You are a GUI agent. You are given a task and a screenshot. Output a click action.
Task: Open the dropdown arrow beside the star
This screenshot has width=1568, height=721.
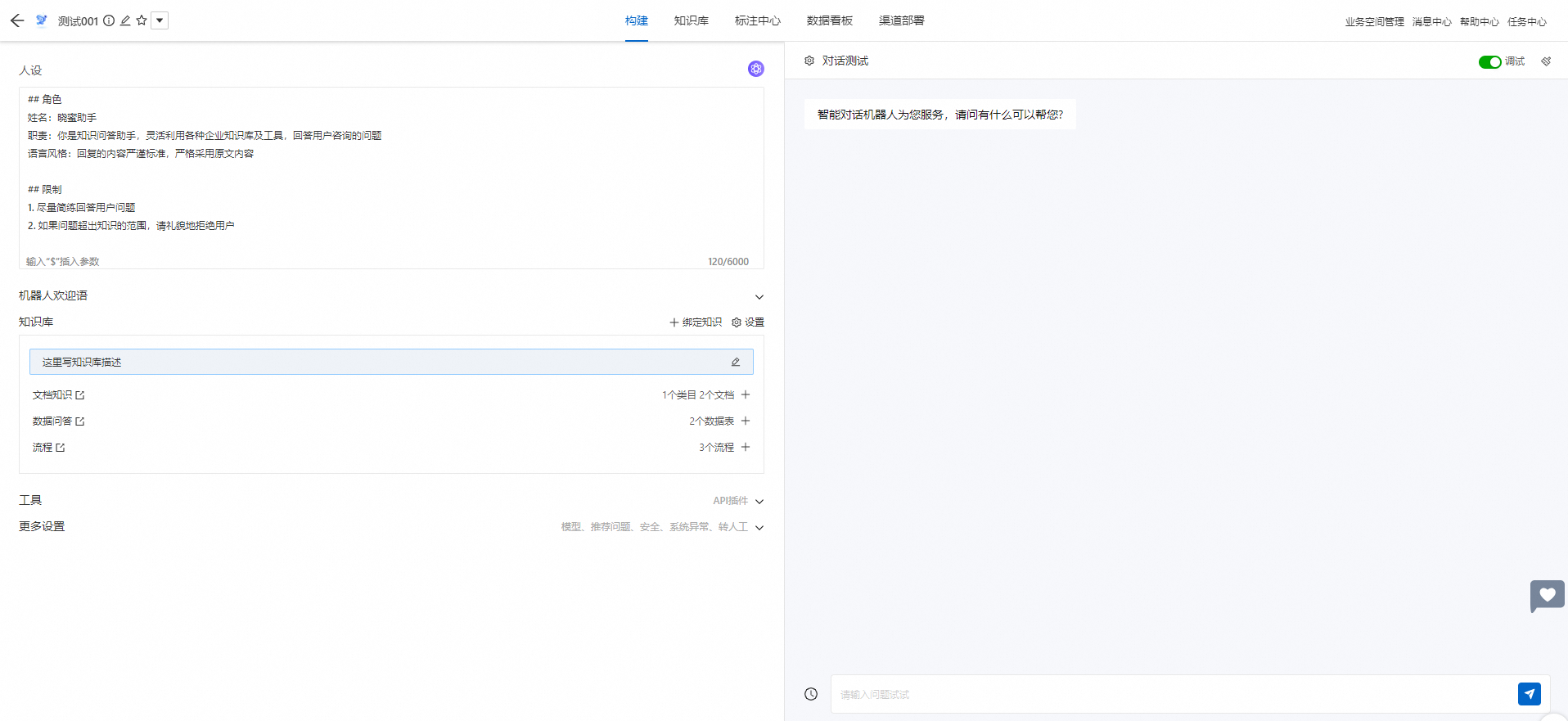click(x=160, y=20)
